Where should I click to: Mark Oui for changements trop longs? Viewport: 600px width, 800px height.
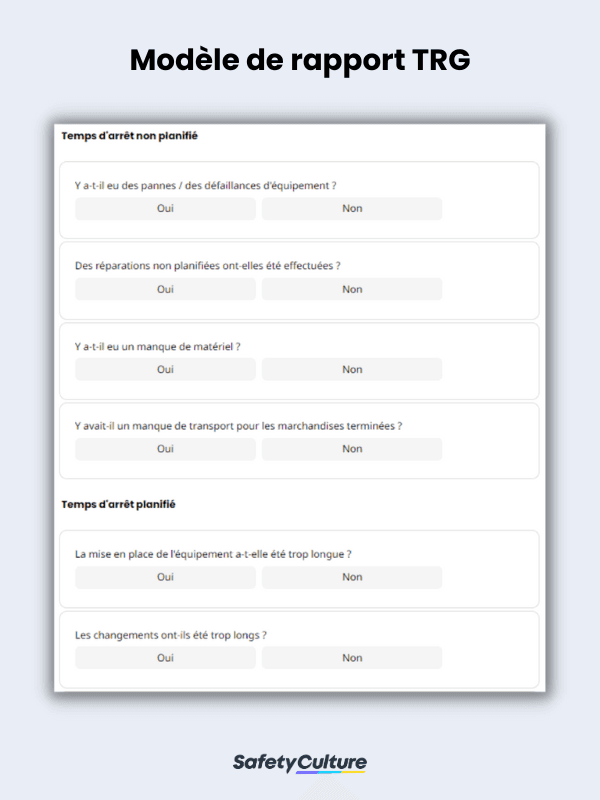tap(165, 658)
